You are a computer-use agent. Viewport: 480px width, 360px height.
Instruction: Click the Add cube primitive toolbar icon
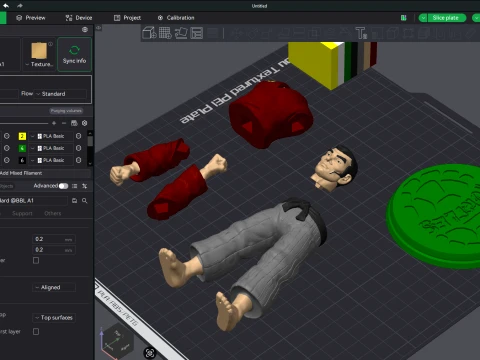pos(149,33)
